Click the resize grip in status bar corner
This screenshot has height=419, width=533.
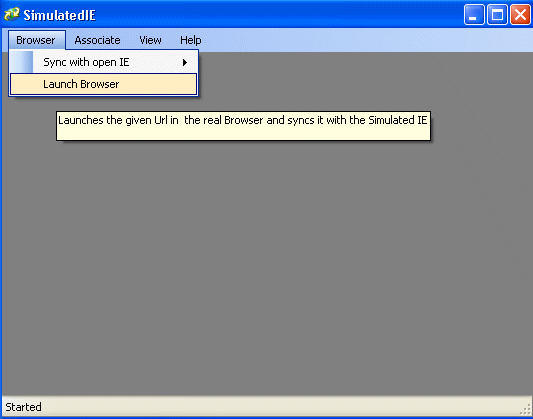526,410
